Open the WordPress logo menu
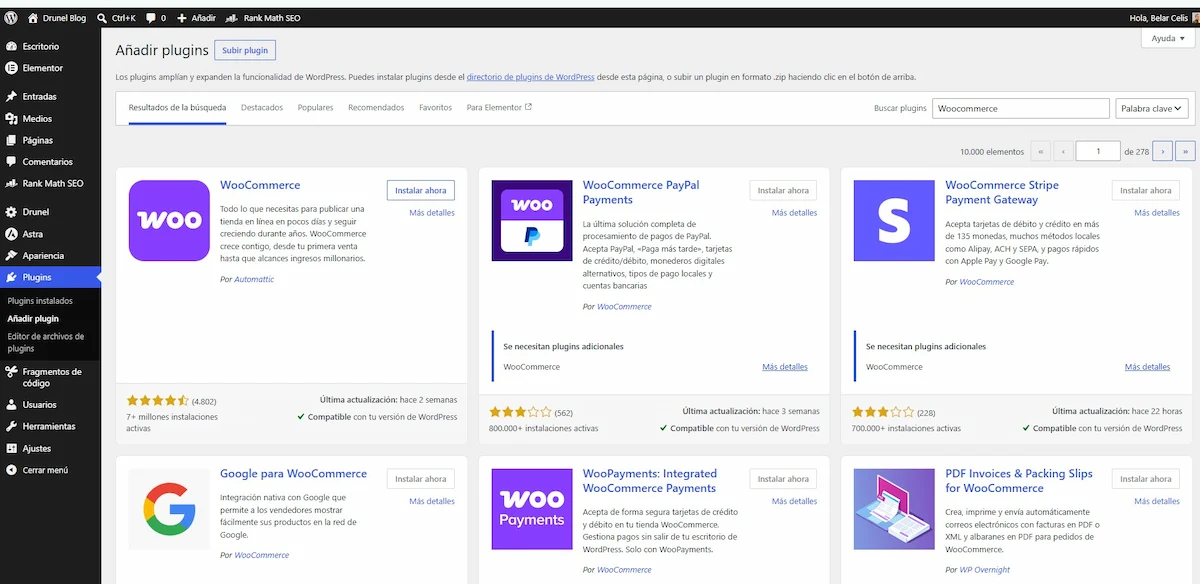The image size is (1200, 584). coord(10,18)
